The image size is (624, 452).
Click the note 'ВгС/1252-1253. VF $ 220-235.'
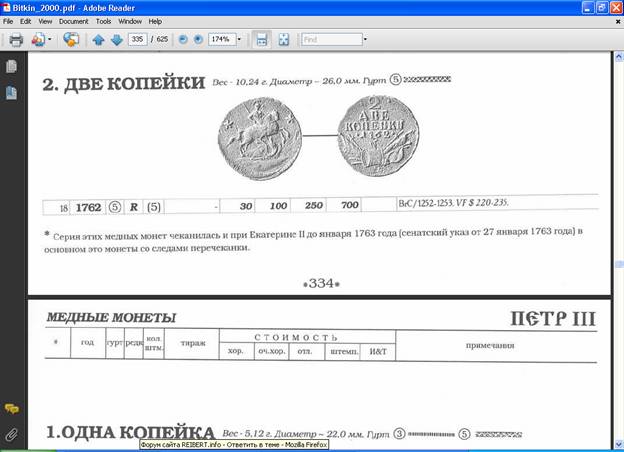[453, 203]
